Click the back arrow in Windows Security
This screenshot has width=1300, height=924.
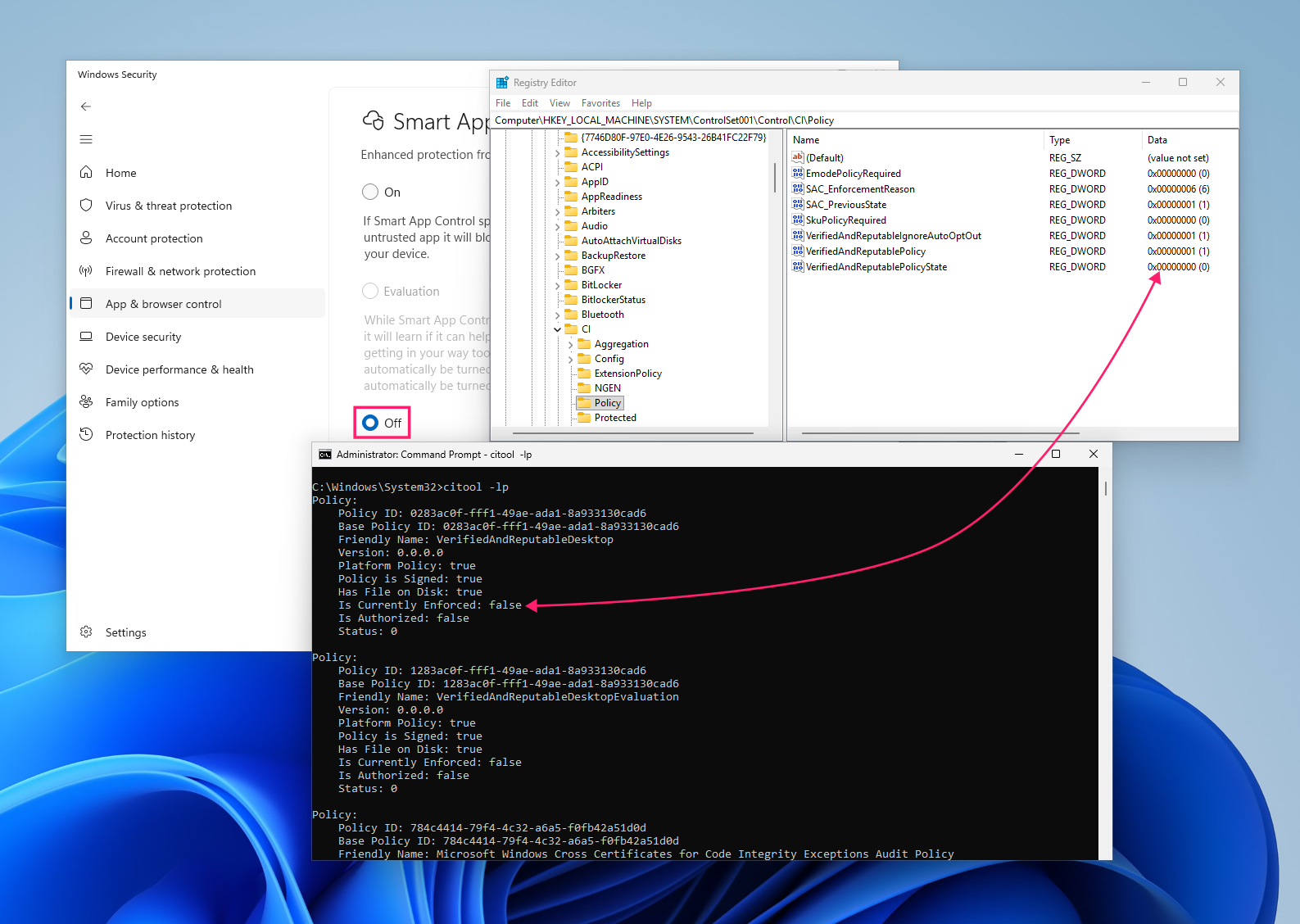(x=86, y=106)
